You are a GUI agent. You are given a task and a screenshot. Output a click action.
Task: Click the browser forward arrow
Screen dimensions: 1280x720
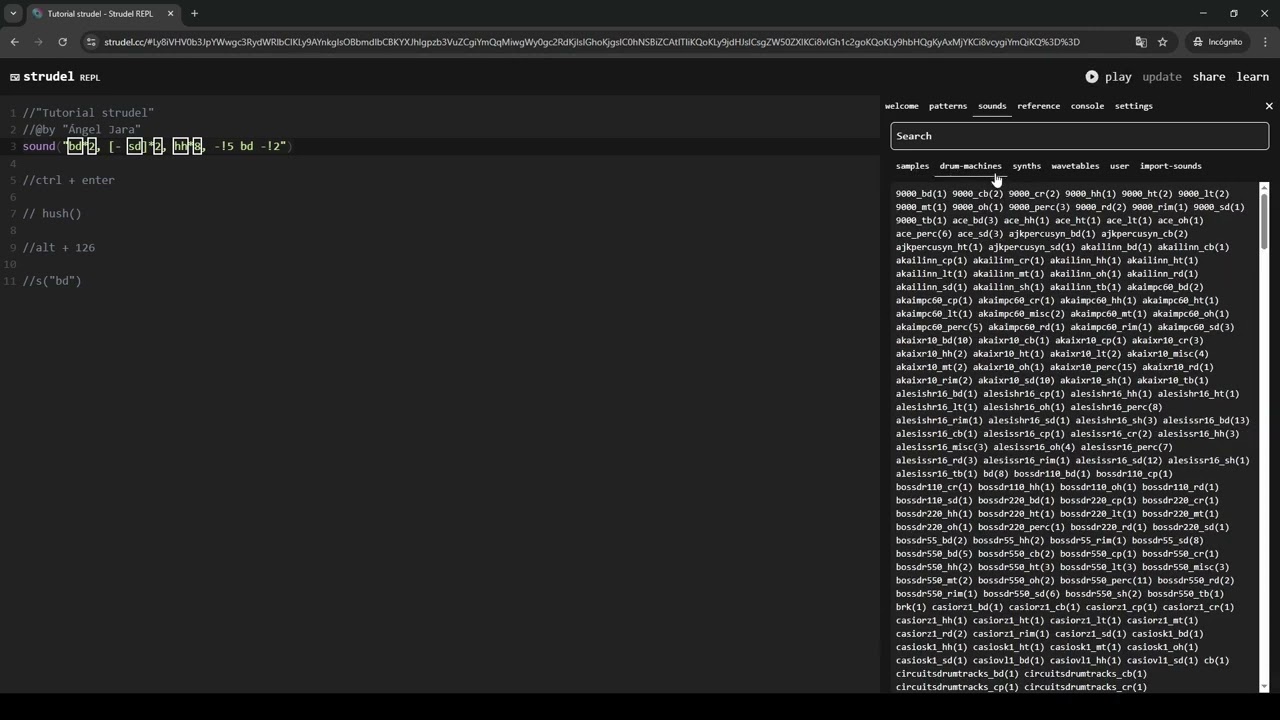(38, 42)
